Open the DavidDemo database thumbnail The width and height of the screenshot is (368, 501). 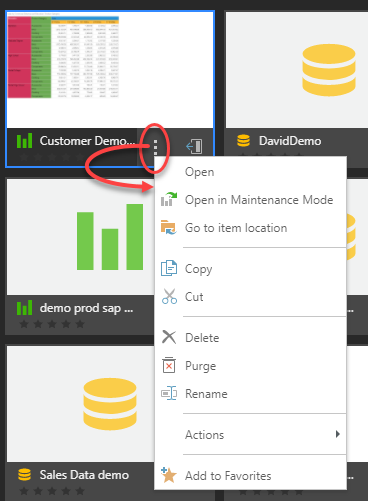[x=297, y=70]
